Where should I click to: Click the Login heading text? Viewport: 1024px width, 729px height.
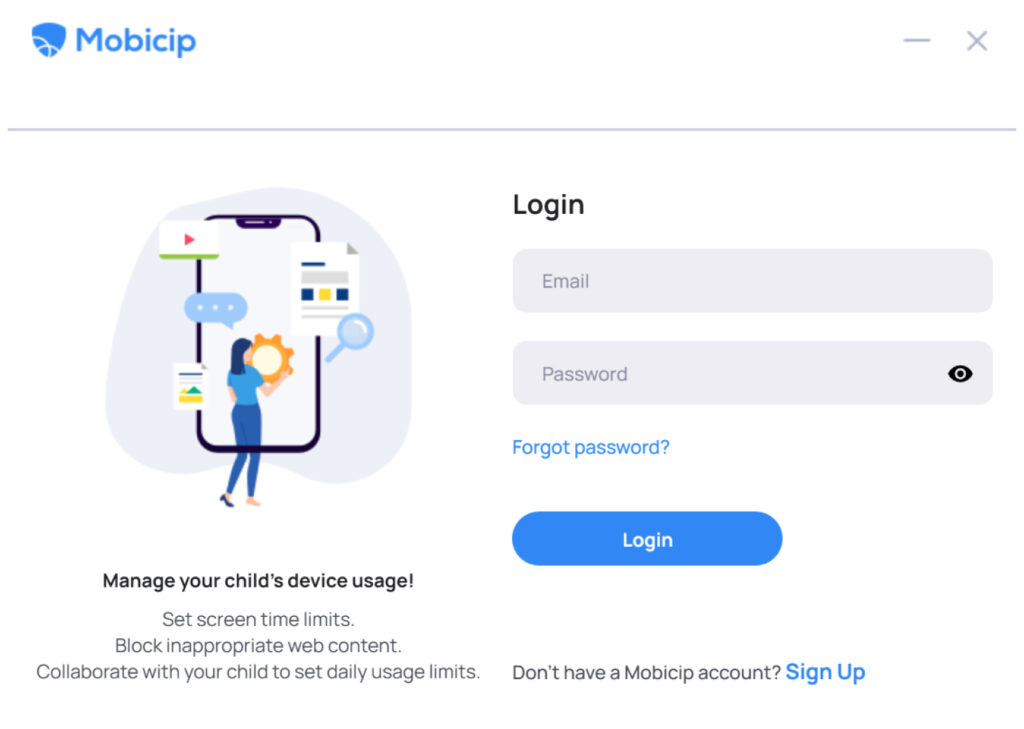tap(548, 205)
